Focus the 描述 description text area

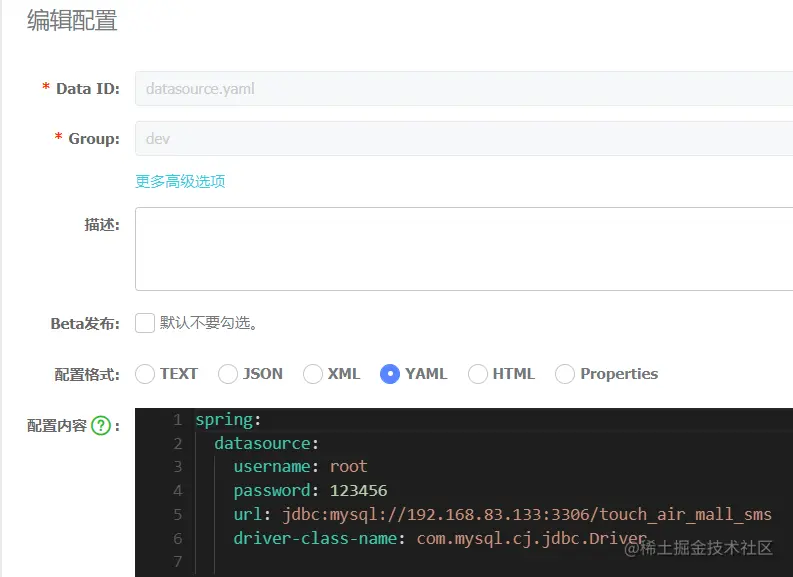click(x=464, y=249)
